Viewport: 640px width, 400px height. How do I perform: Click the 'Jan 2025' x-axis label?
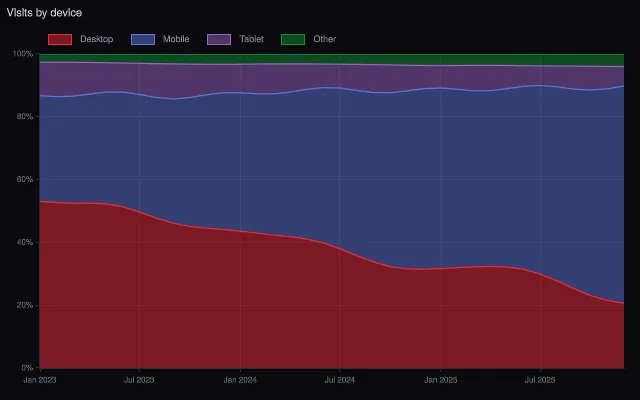point(441,380)
